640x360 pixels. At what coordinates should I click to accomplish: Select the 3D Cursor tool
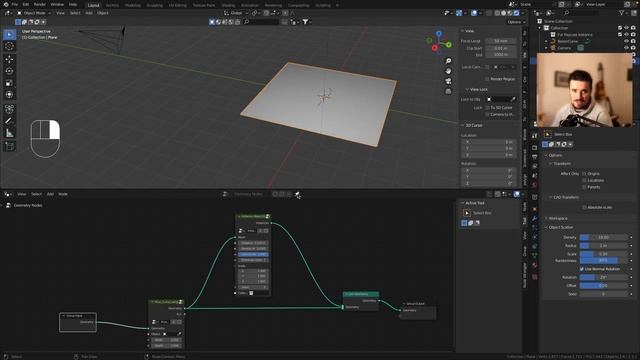point(9,47)
